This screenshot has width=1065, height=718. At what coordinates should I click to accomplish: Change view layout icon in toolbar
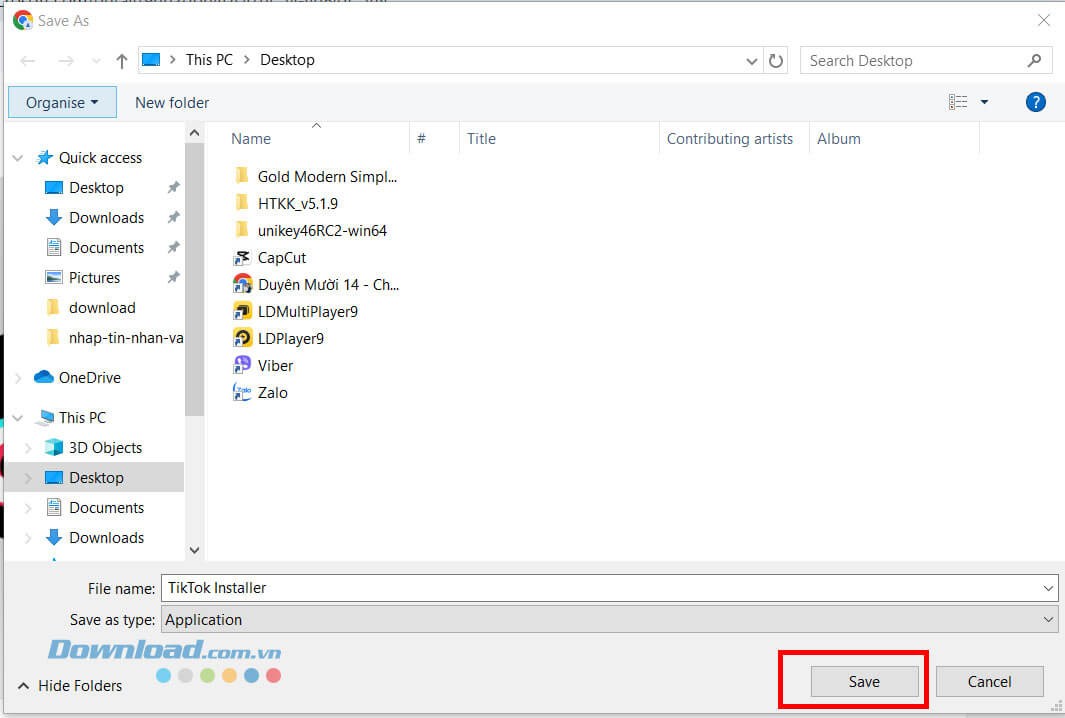[958, 102]
